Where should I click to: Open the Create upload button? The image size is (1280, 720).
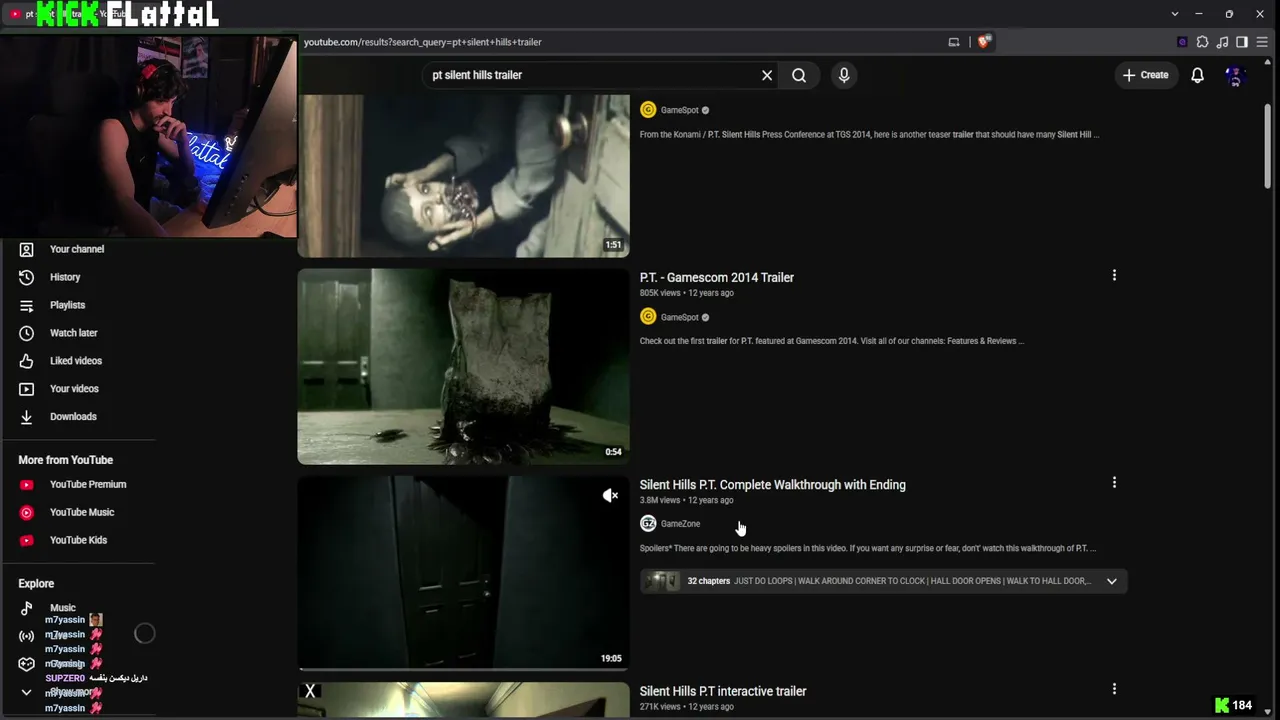(1146, 75)
